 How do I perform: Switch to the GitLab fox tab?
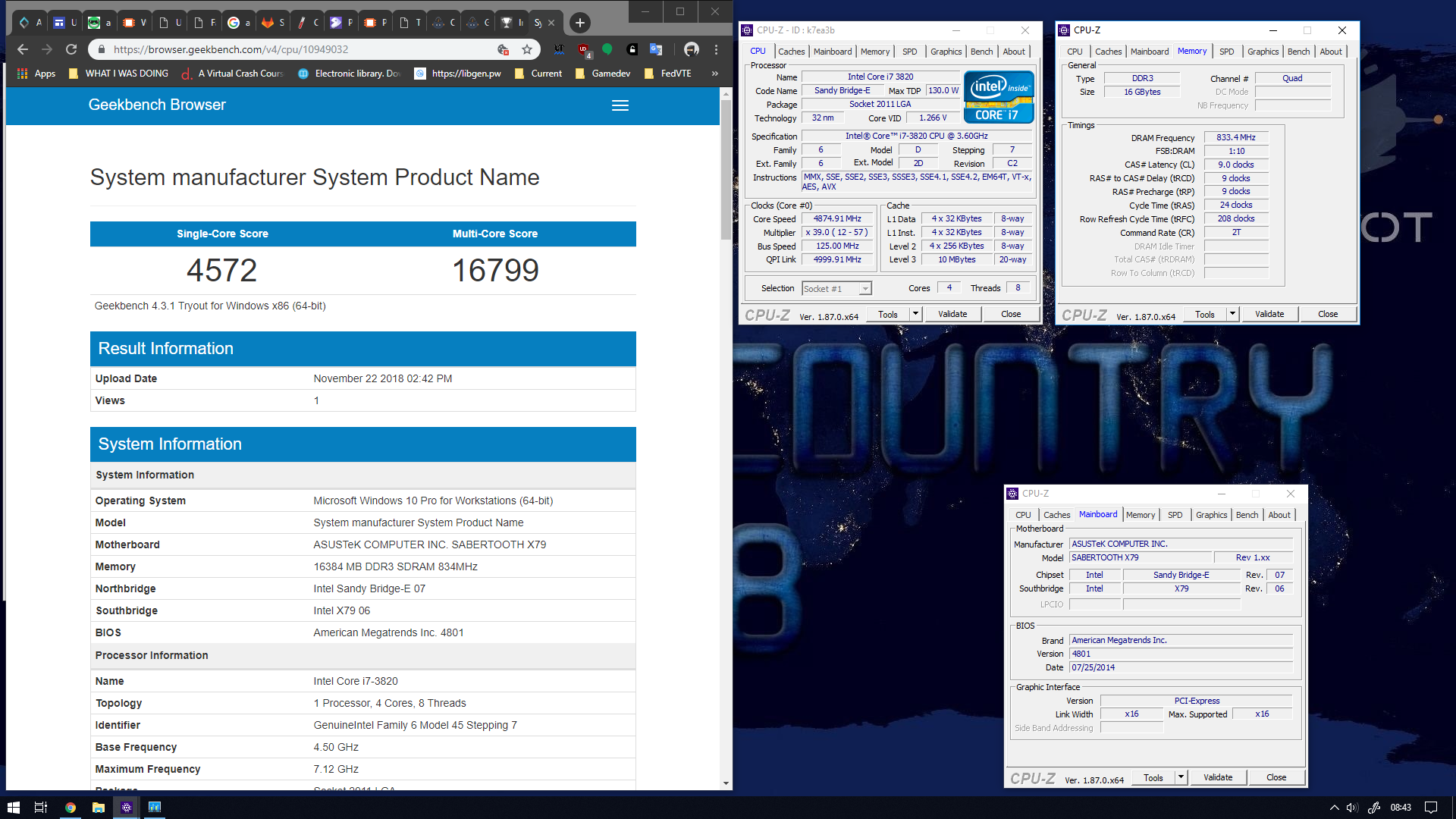click(x=273, y=23)
